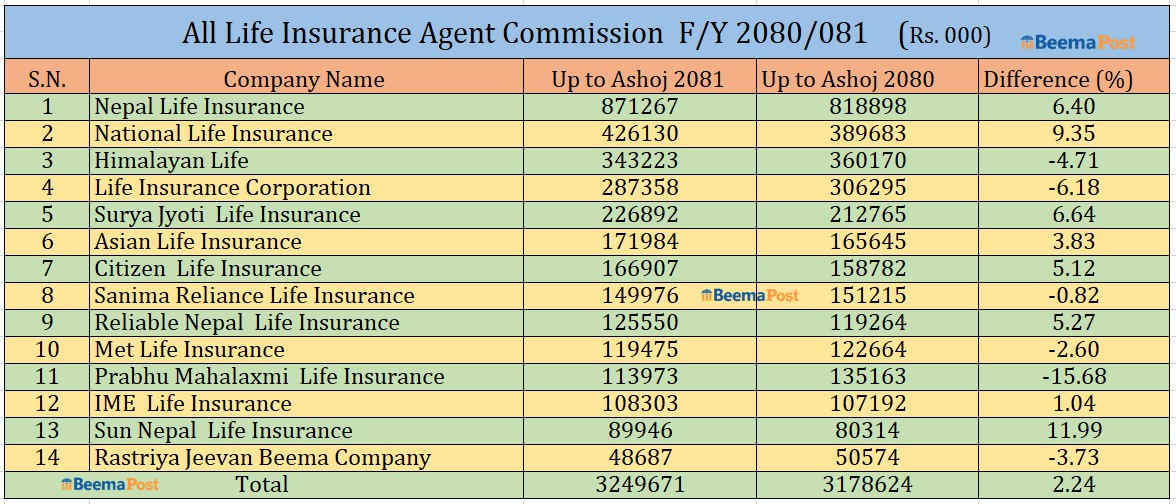
Task: Click the BeemaPost watermark in Sanima Reliance row
Action: pyautogui.click(x=750, y=296)
